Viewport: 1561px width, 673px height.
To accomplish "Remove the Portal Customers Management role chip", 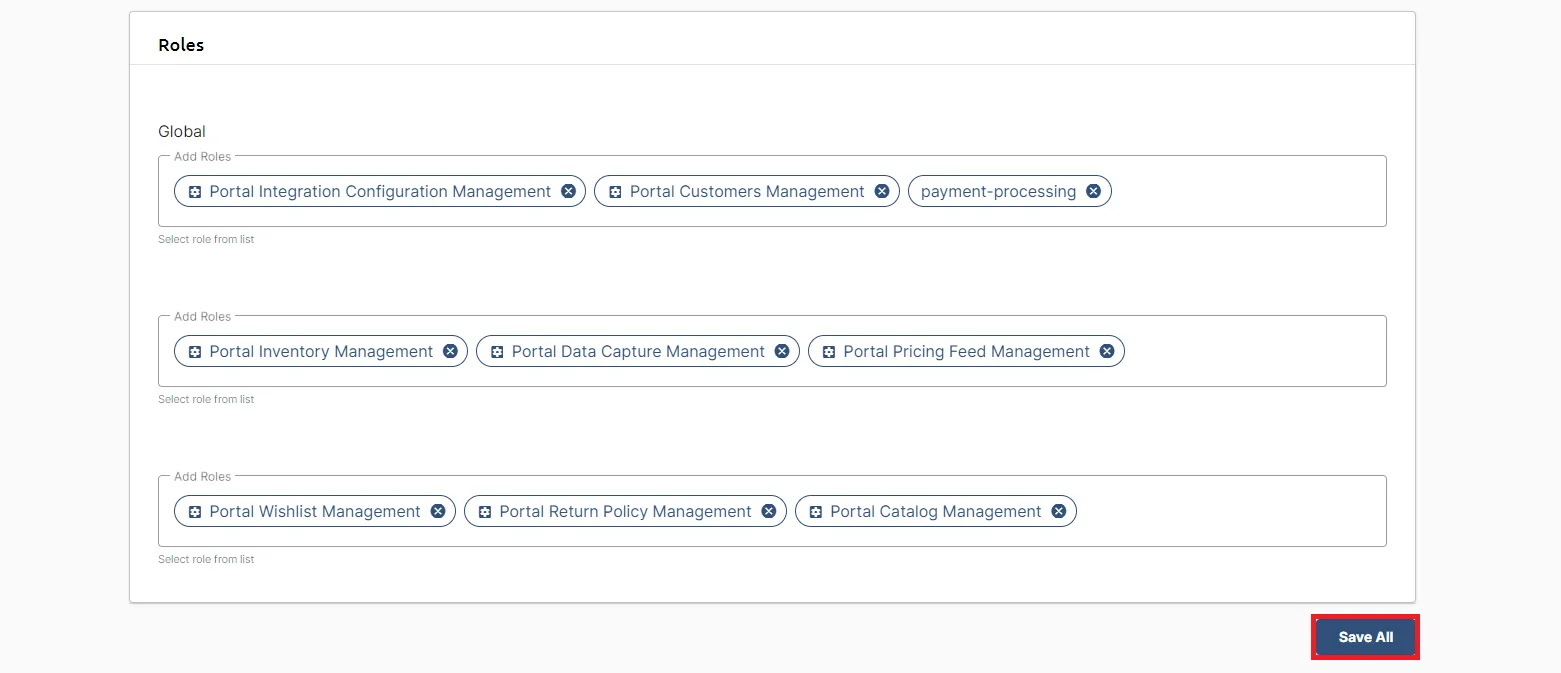I will [x=882, y=191].
